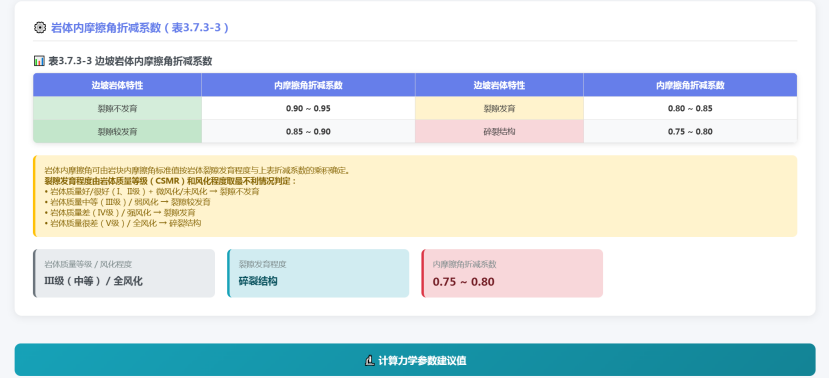Select the table title 边坡岩体内摩擦角折减系数
The width and height of the screenshot is (830, 378).
[x=154, y=61]
